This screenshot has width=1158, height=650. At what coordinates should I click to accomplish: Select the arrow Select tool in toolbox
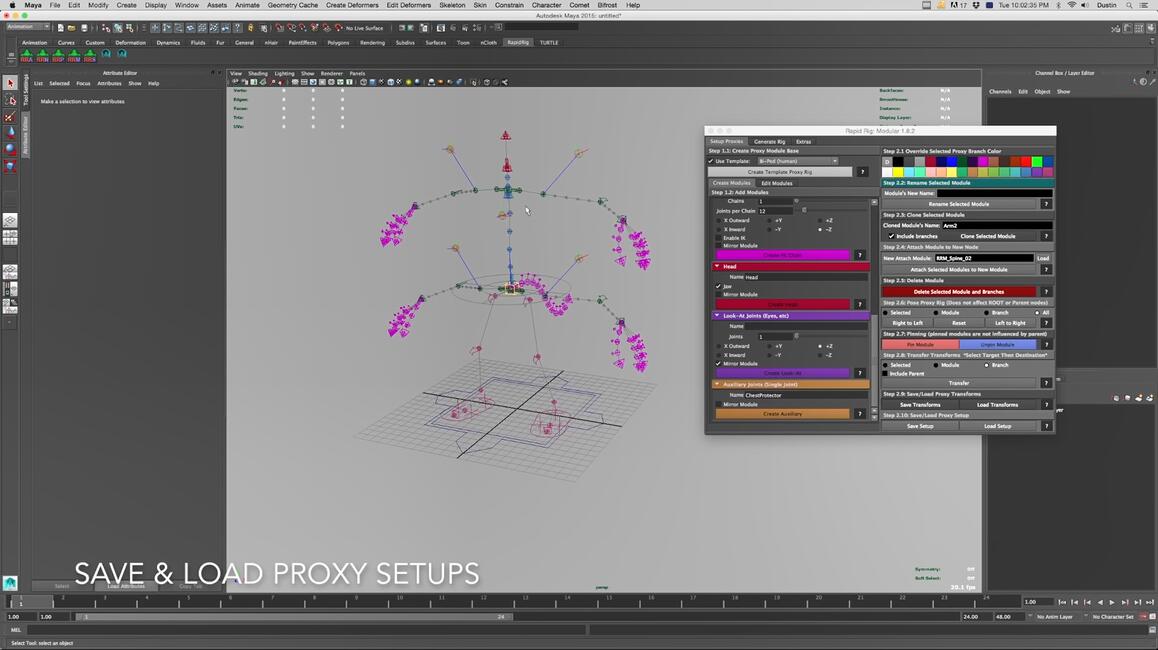tap(10, 83)
